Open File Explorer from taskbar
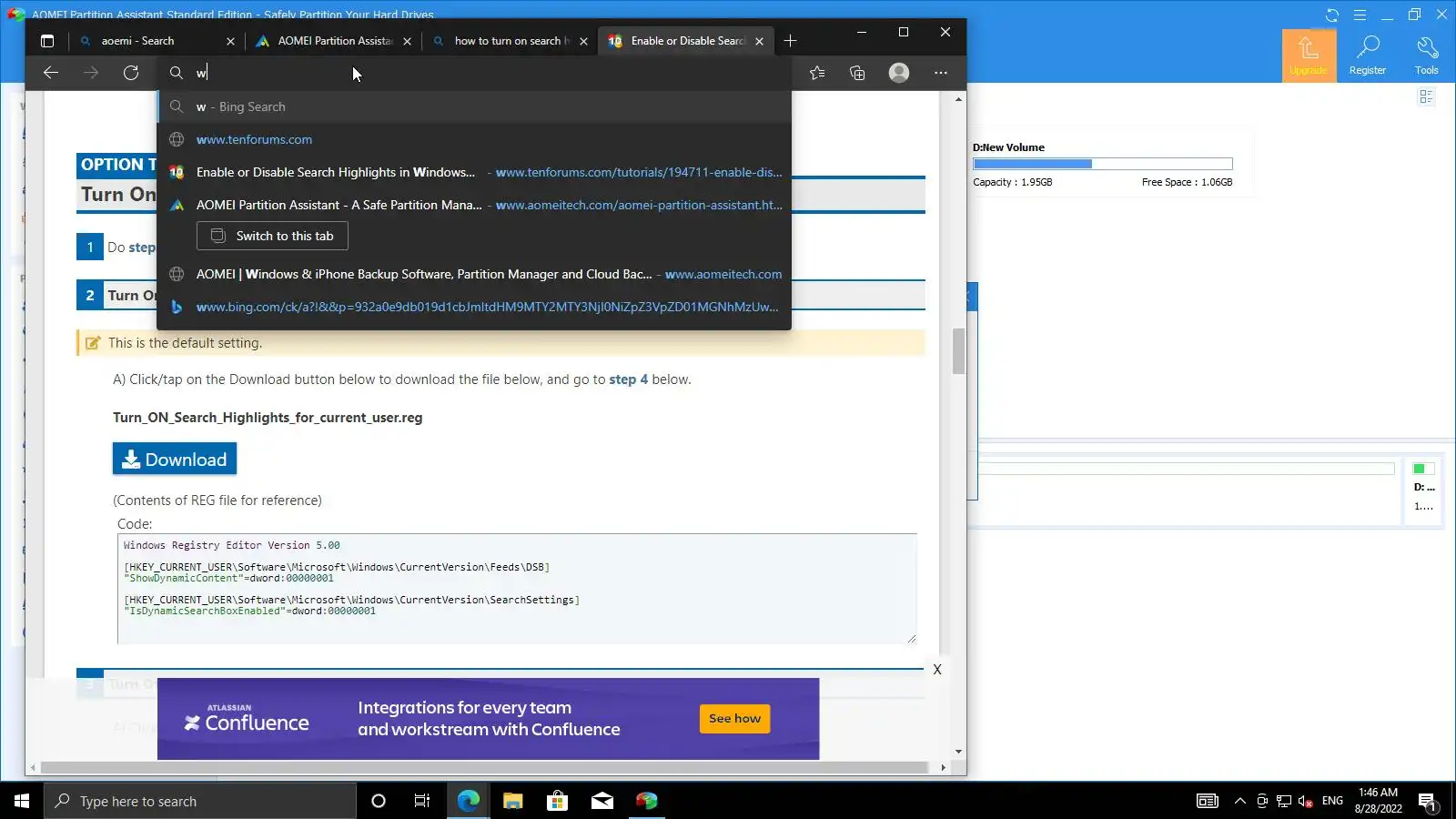 pos(512,801)
